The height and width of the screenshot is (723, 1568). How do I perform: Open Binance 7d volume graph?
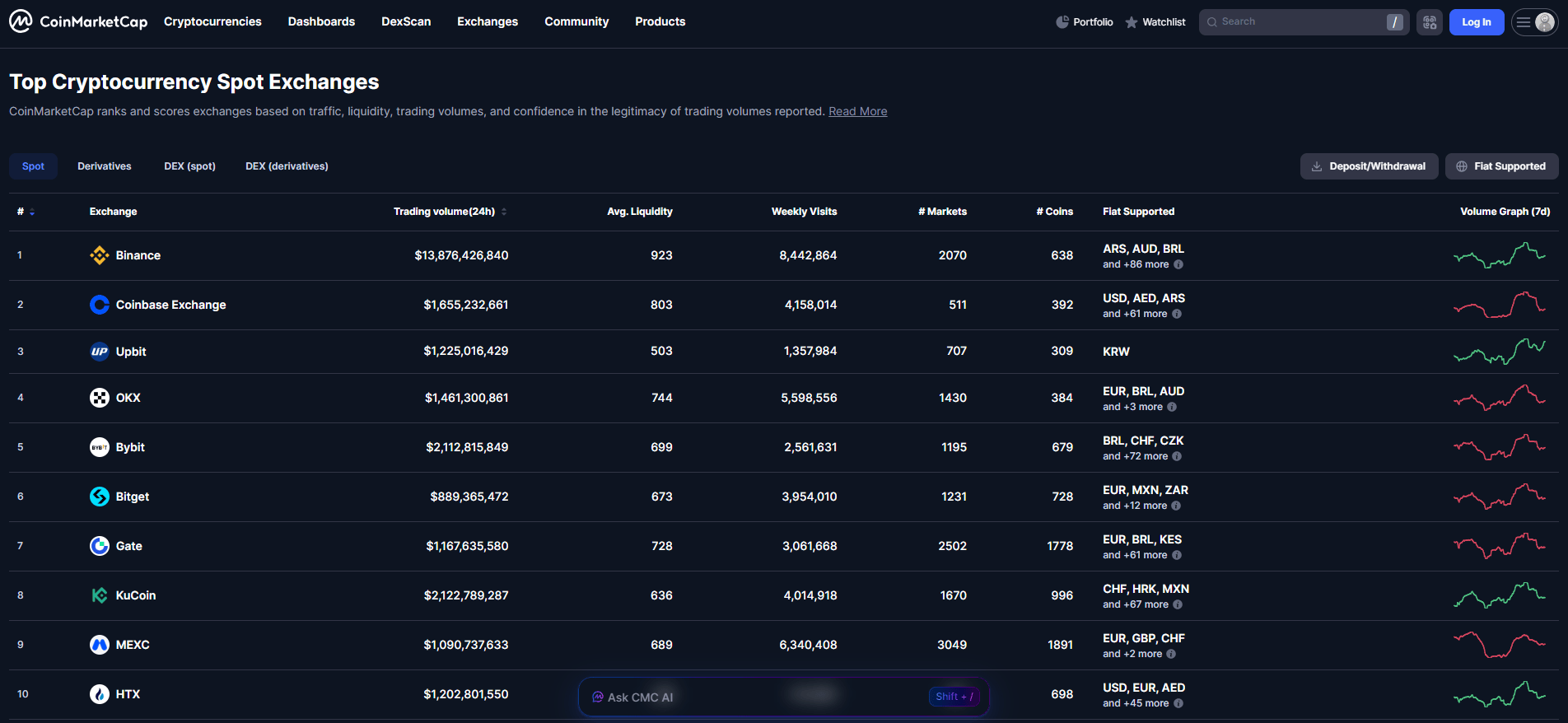tap(1500, 255)
